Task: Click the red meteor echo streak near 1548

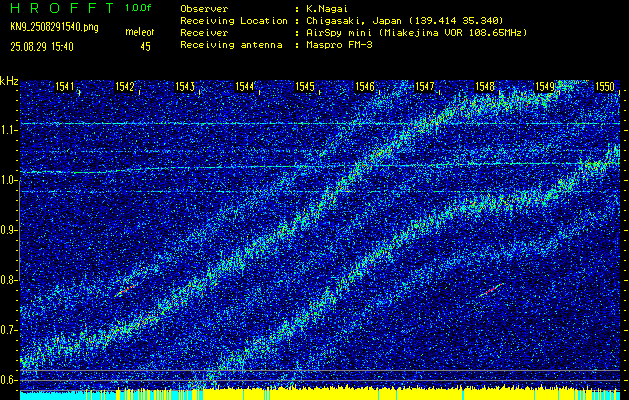Action: [x=492, y=289]
